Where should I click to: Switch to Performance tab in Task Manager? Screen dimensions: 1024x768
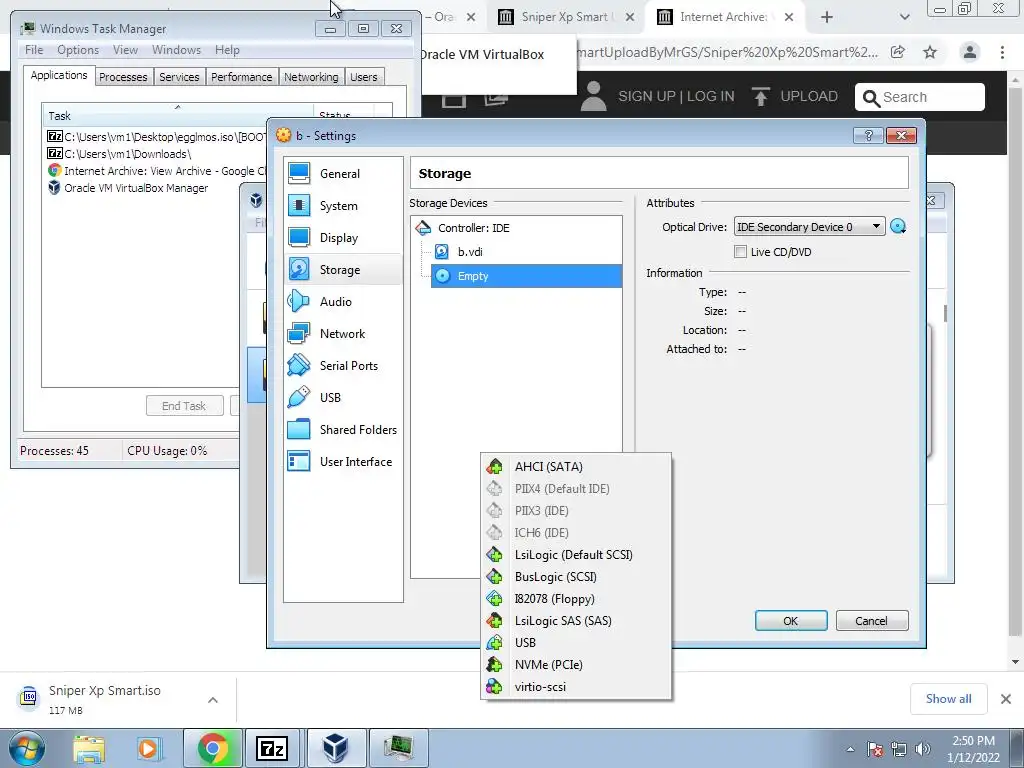tap(242, 77)
